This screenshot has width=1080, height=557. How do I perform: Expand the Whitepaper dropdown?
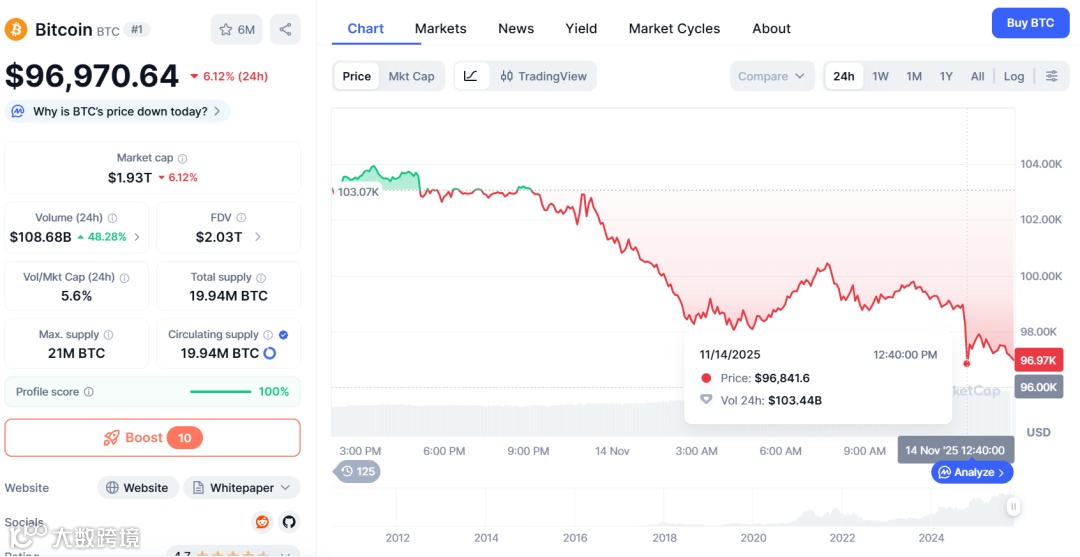tap(242, 488)
